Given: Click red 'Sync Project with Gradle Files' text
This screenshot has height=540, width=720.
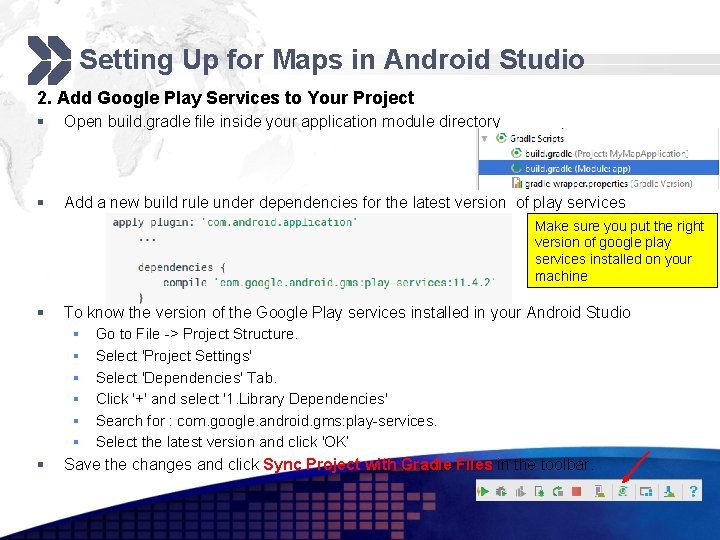Looking at the screenshot, I should [x=378, y=464].
